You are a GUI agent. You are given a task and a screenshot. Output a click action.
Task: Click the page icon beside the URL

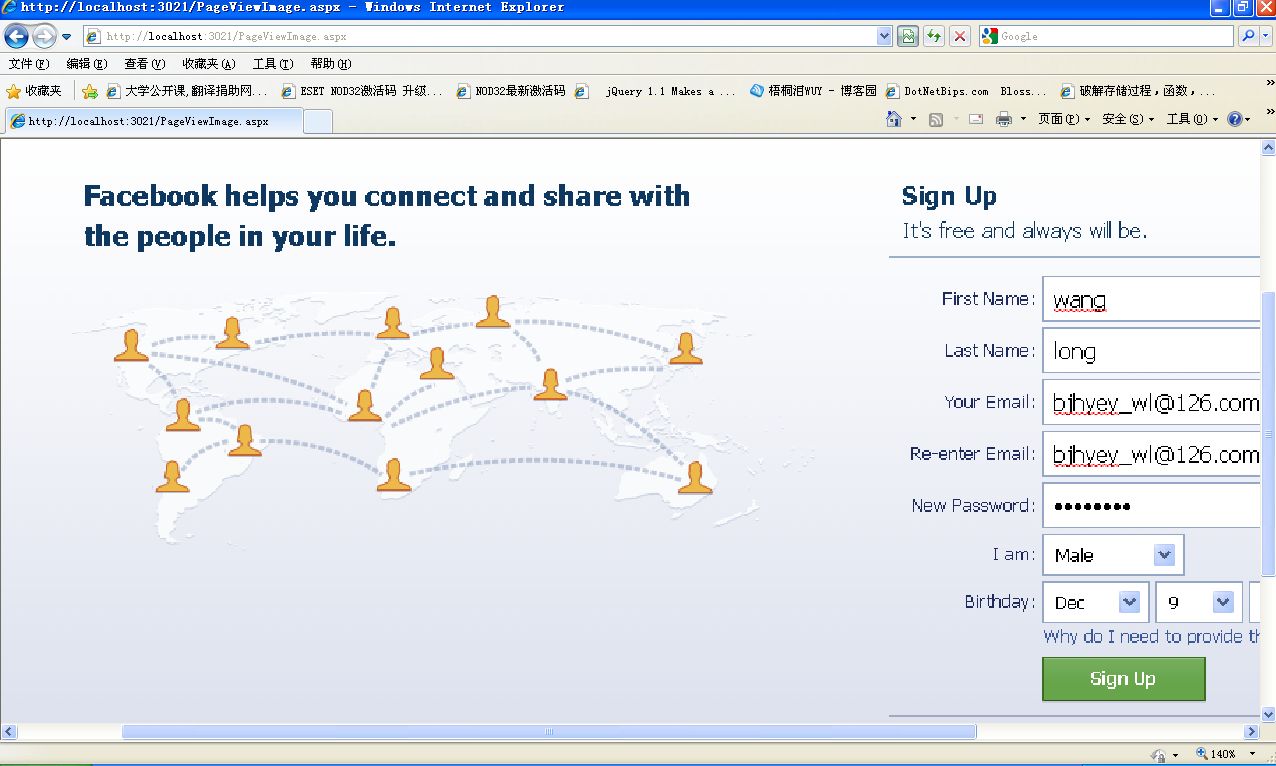(94, 36)
